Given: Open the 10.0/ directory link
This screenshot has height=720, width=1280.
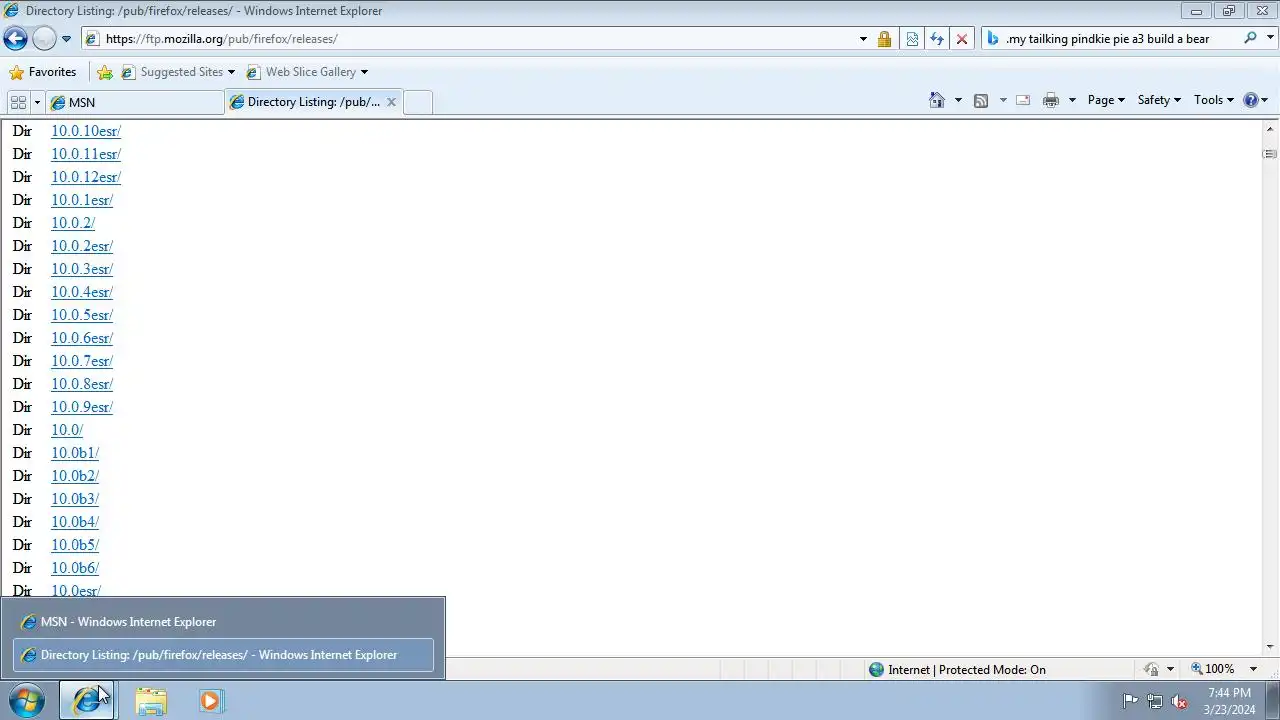Looking at the screenshot, I should pyautogui.click(x=67, y=430).
